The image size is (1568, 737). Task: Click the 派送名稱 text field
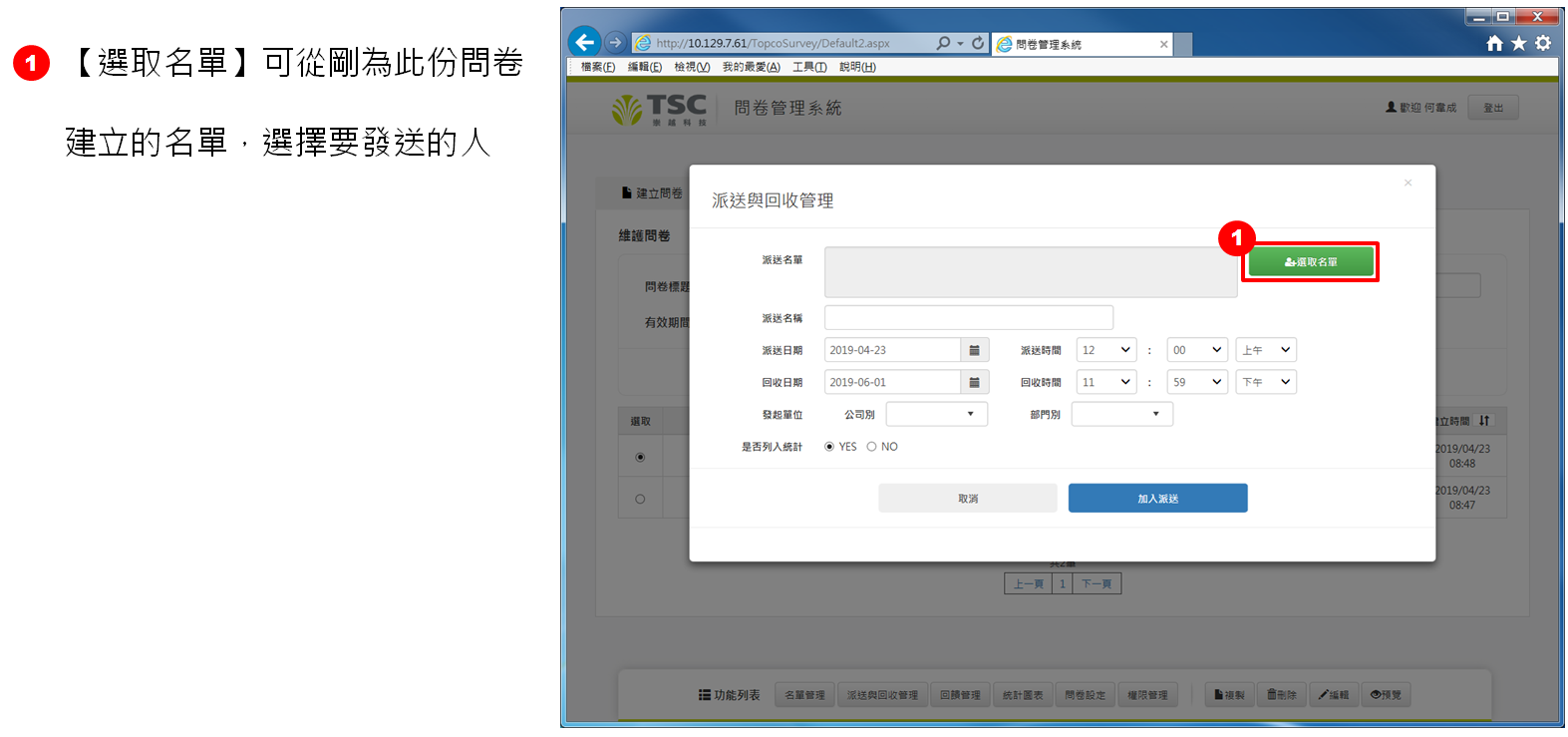point(968,318)
